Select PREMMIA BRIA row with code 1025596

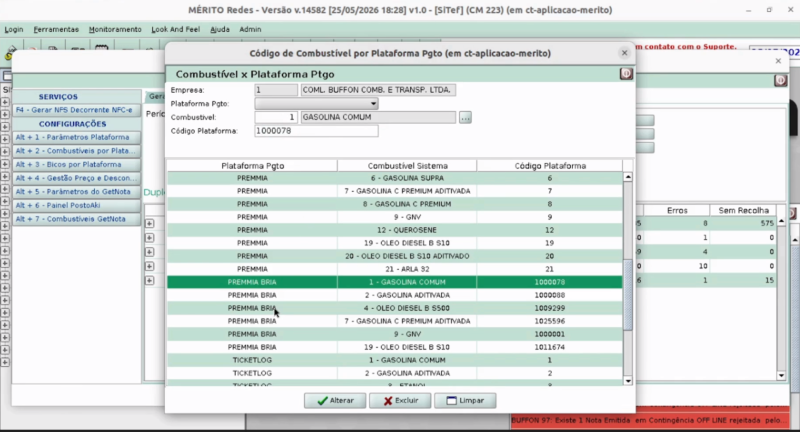click(394, 321)
